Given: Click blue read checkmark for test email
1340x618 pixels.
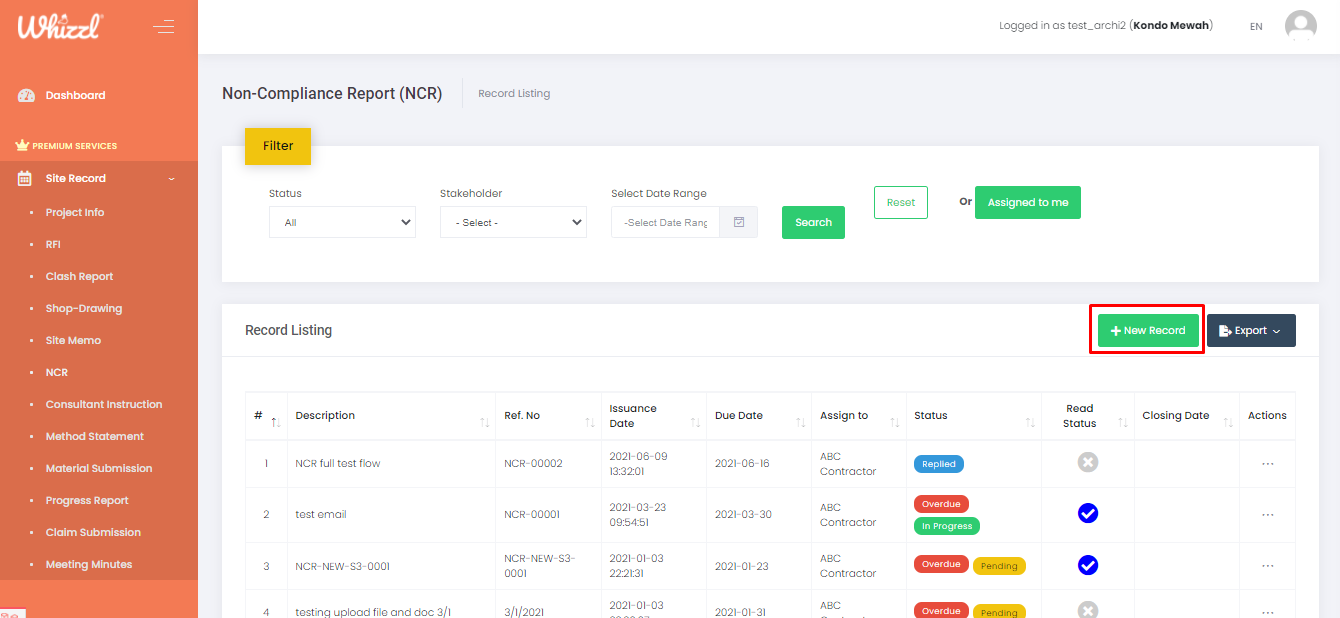Looking at the screenshot, I should 1087,513.
